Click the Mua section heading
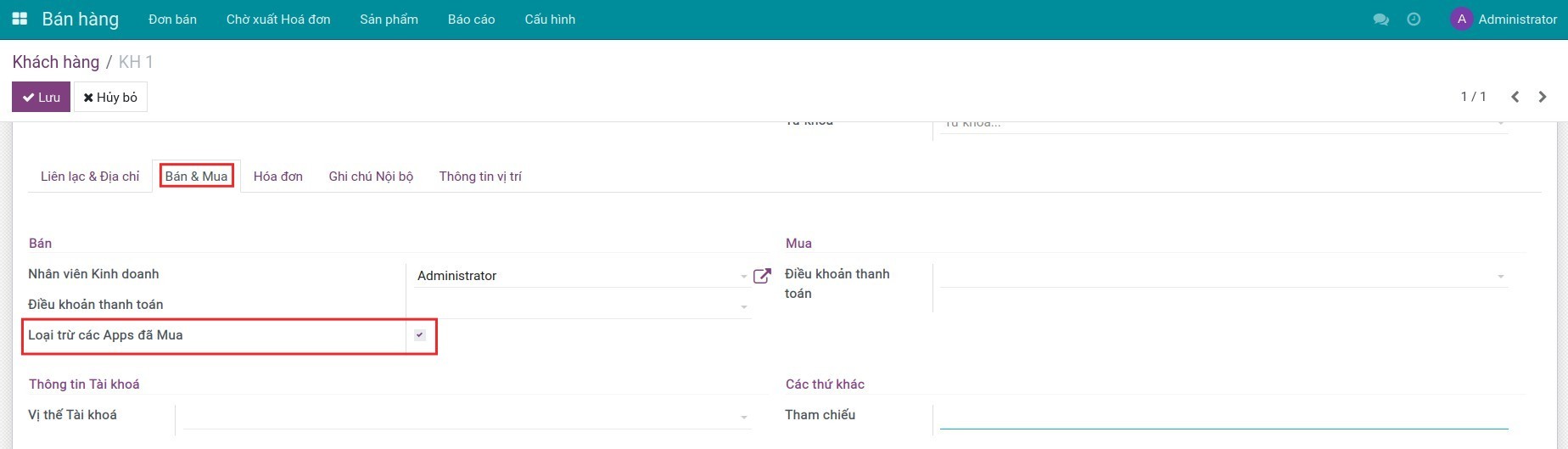Image resolution: width=1568 pixels, height=449 pixels. pos(798,244)
